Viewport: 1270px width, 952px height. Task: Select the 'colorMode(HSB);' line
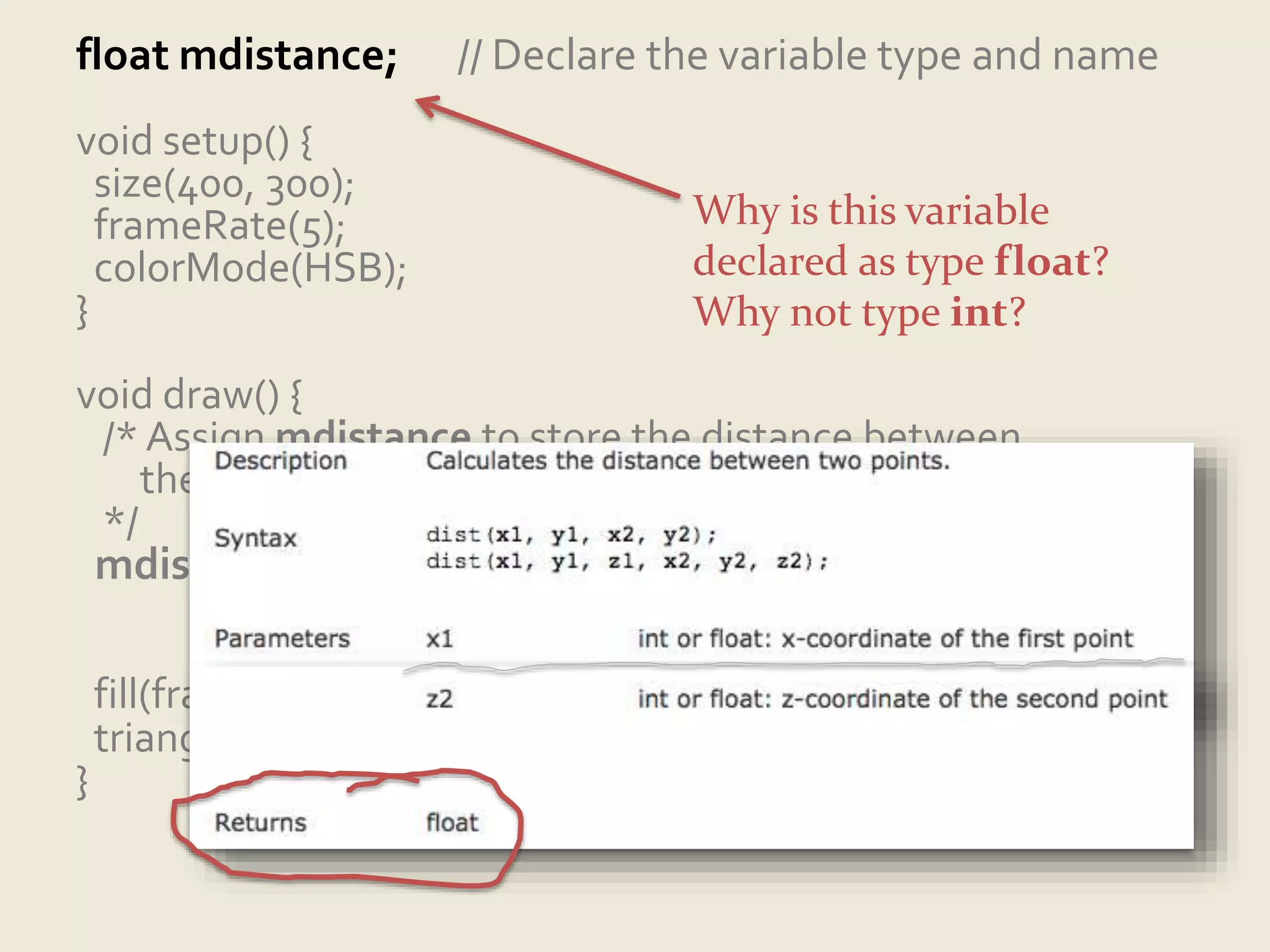pyautogui.click(x=250, y=268)
